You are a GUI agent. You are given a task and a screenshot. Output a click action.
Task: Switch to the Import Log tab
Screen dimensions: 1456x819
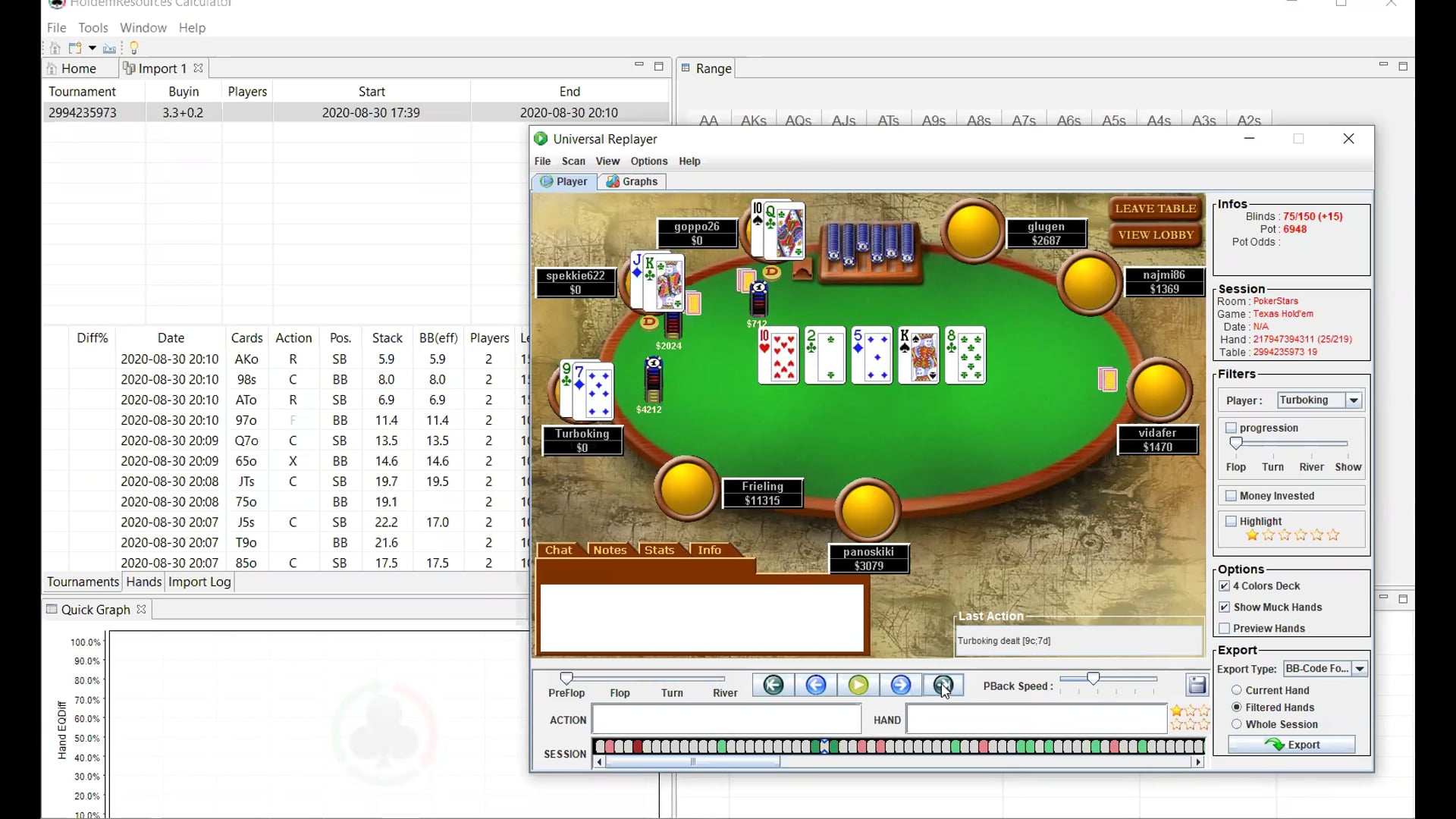(199, 582)
